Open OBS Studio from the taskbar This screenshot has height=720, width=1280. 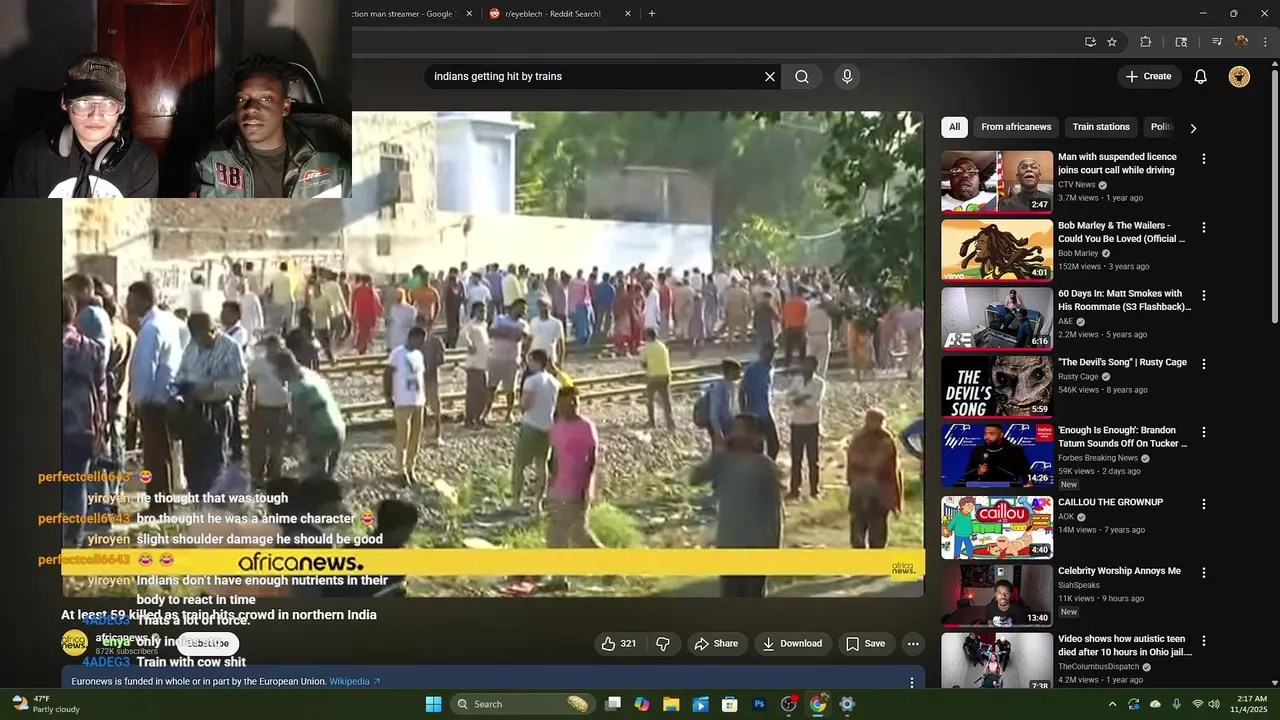(x=789, y=704)
